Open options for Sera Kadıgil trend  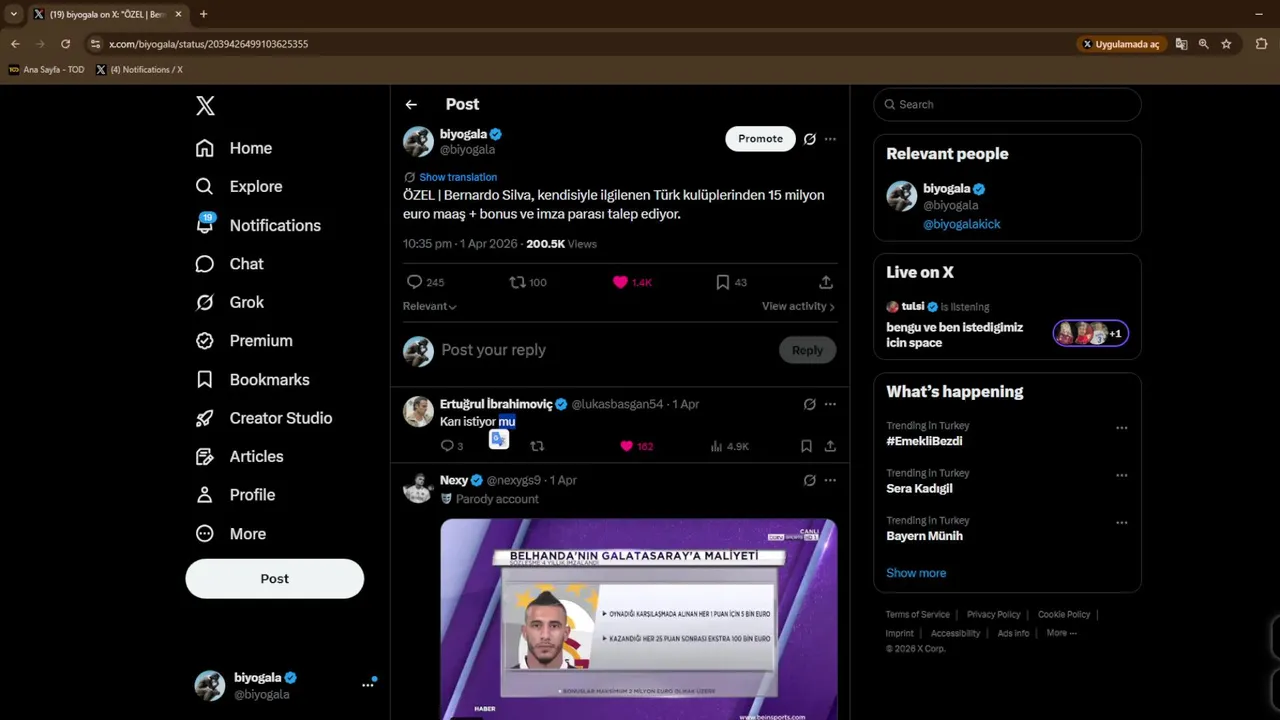[x=1121, y=476]
